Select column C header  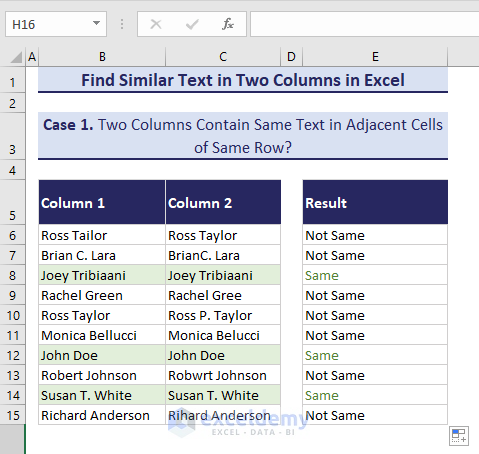point(223,57)
